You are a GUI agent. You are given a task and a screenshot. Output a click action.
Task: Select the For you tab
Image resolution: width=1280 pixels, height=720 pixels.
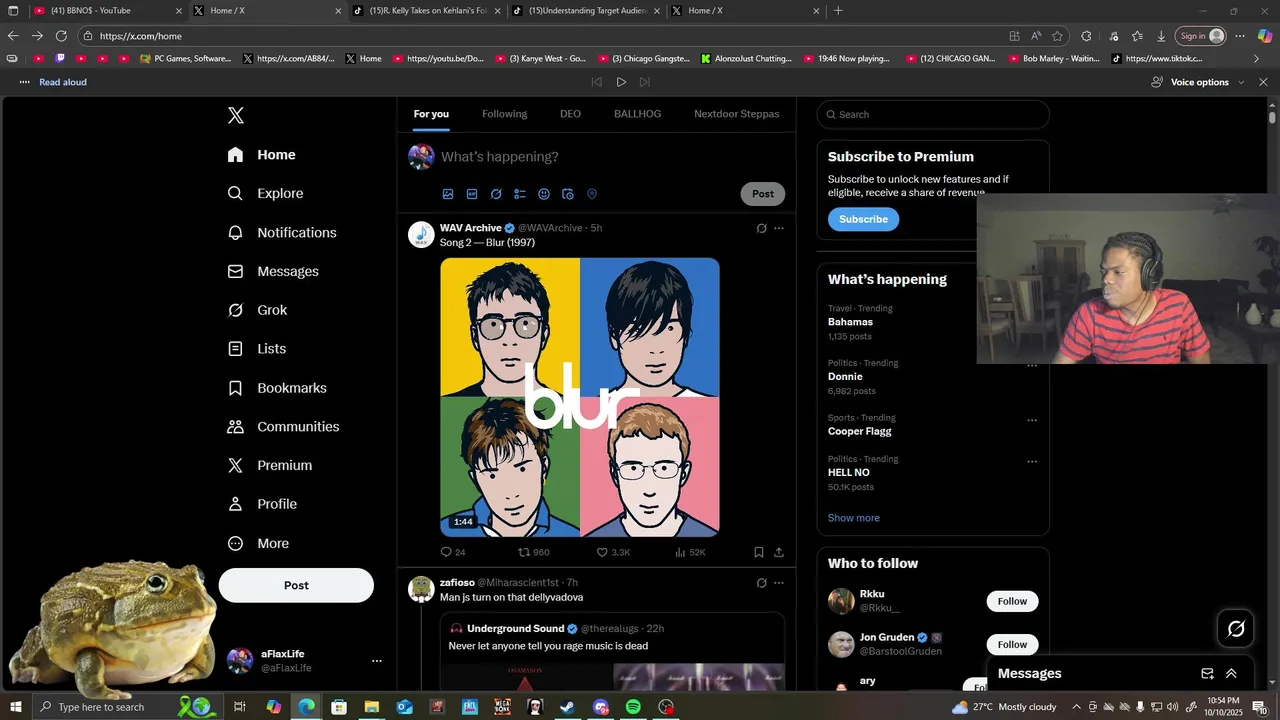431,114
